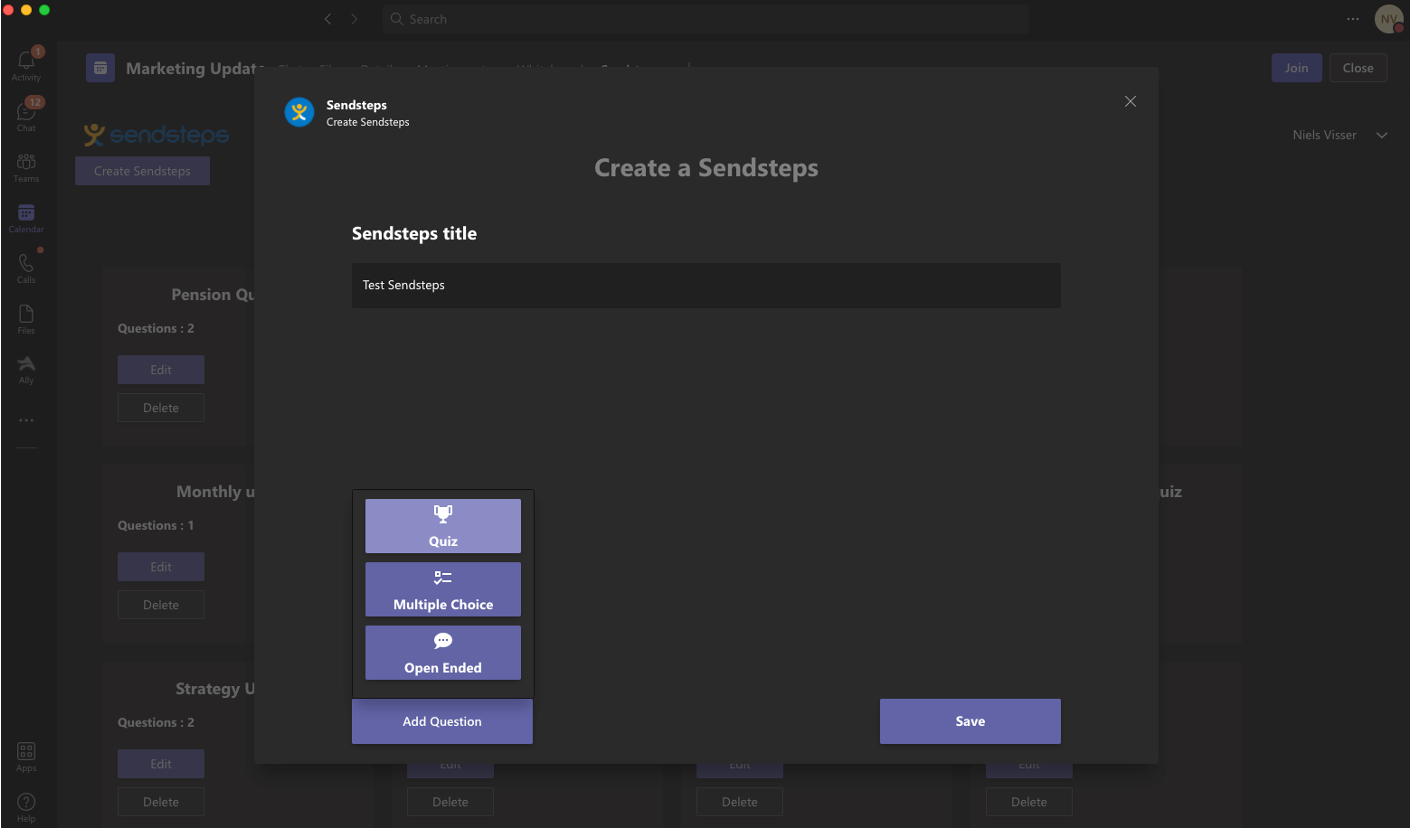Viewport: 1410px width, 828px height.
Task: Save the Test Sendsteps presentation
Action: (969, 720)
